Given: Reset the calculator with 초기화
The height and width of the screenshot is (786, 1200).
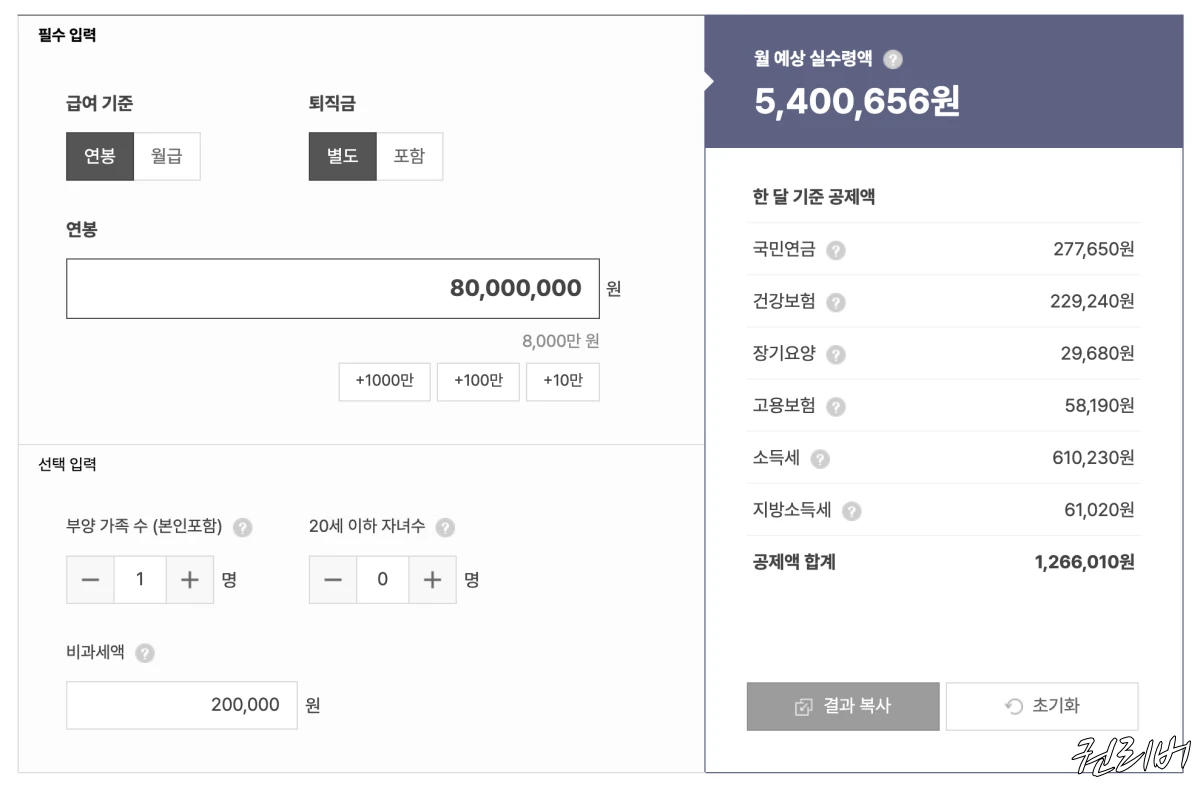Looking at the screenshot, I should 1041,706.
